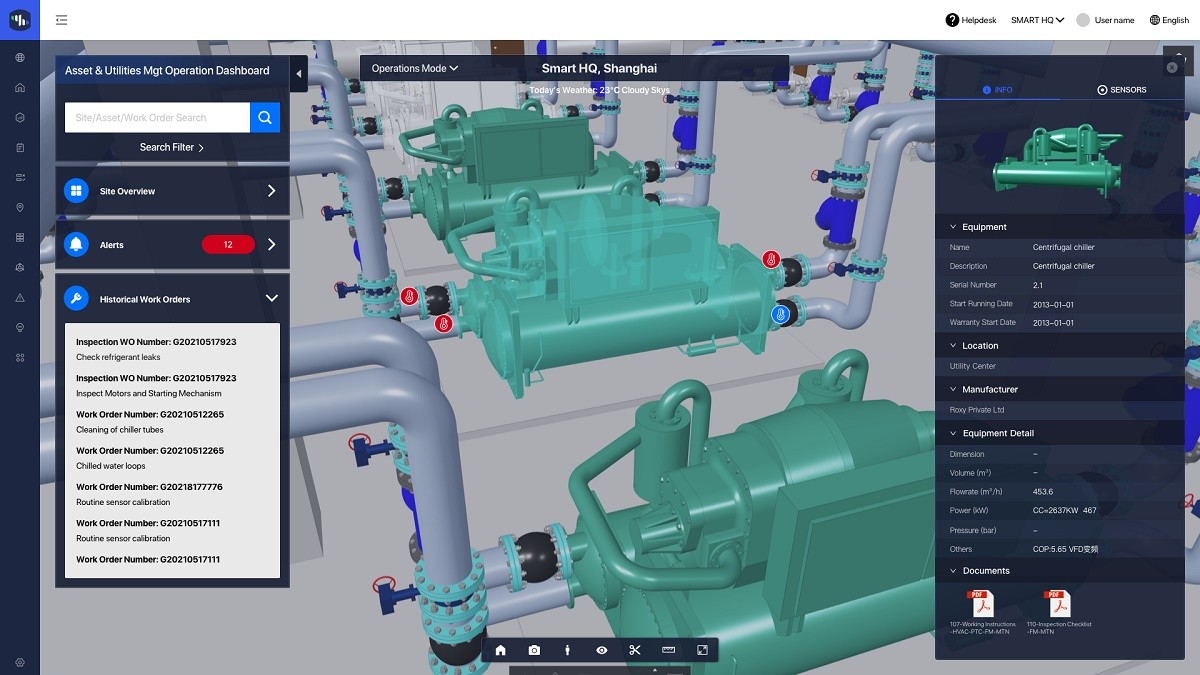The width and height of the screenshot is (1200, 675).
Task: Click the Alerts row showing 12 alerts
Action: [x=172, y=244]
